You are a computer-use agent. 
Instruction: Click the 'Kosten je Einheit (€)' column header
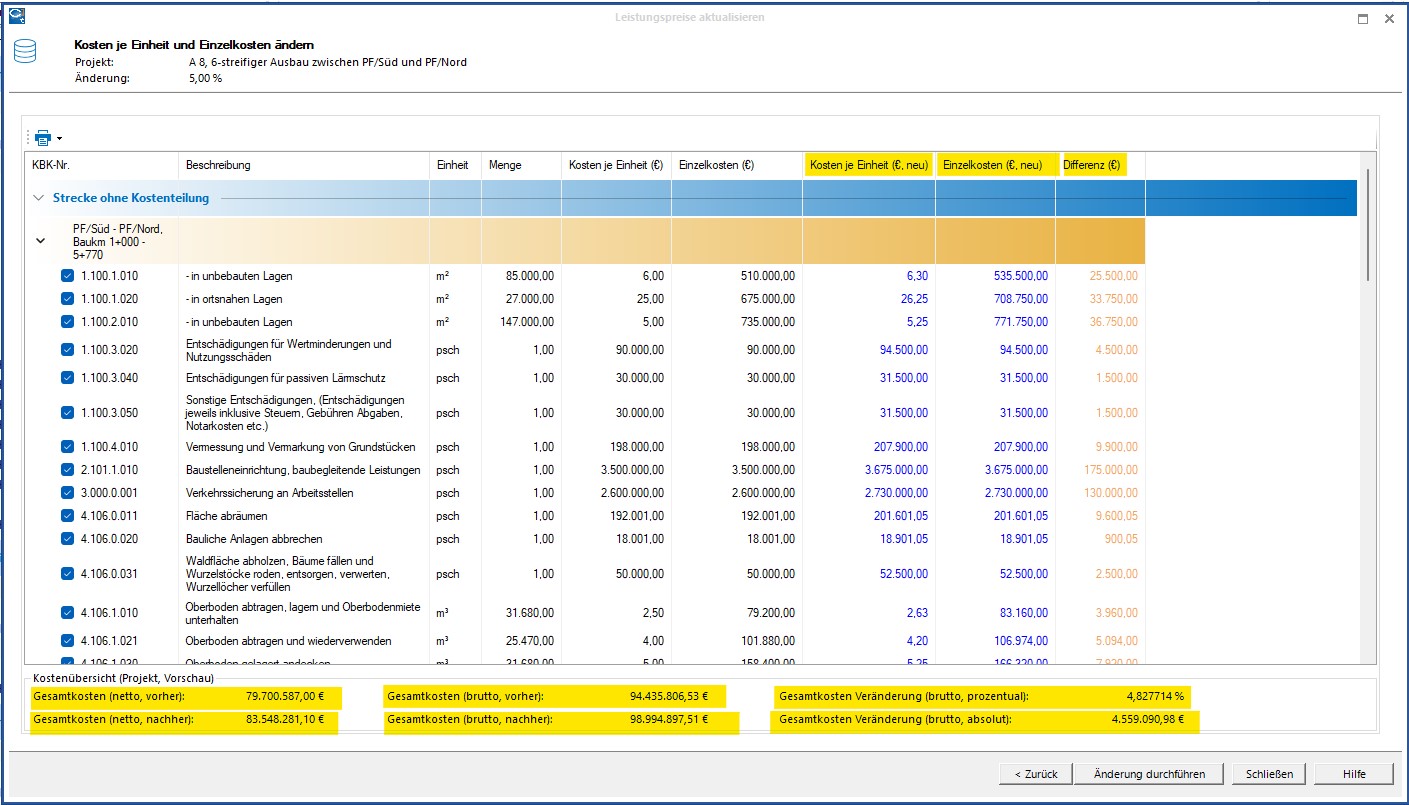coord(616,165)
